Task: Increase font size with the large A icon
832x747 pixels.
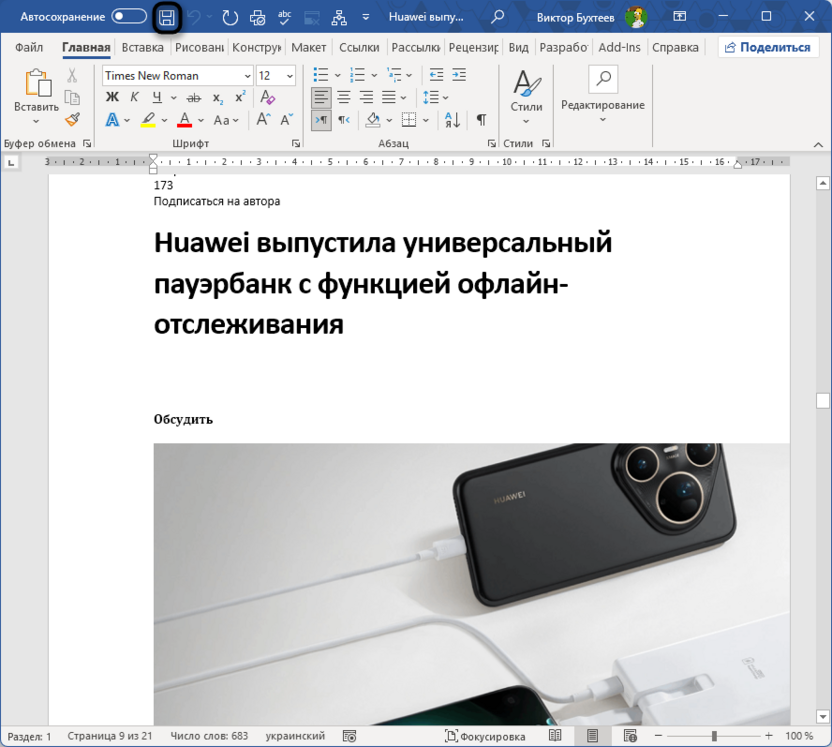Action: (263, 119)
